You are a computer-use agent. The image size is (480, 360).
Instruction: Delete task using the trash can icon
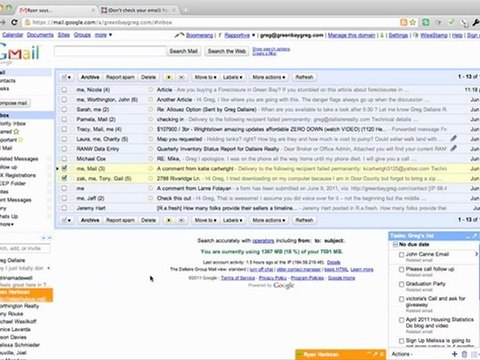[x=464, y=354]
